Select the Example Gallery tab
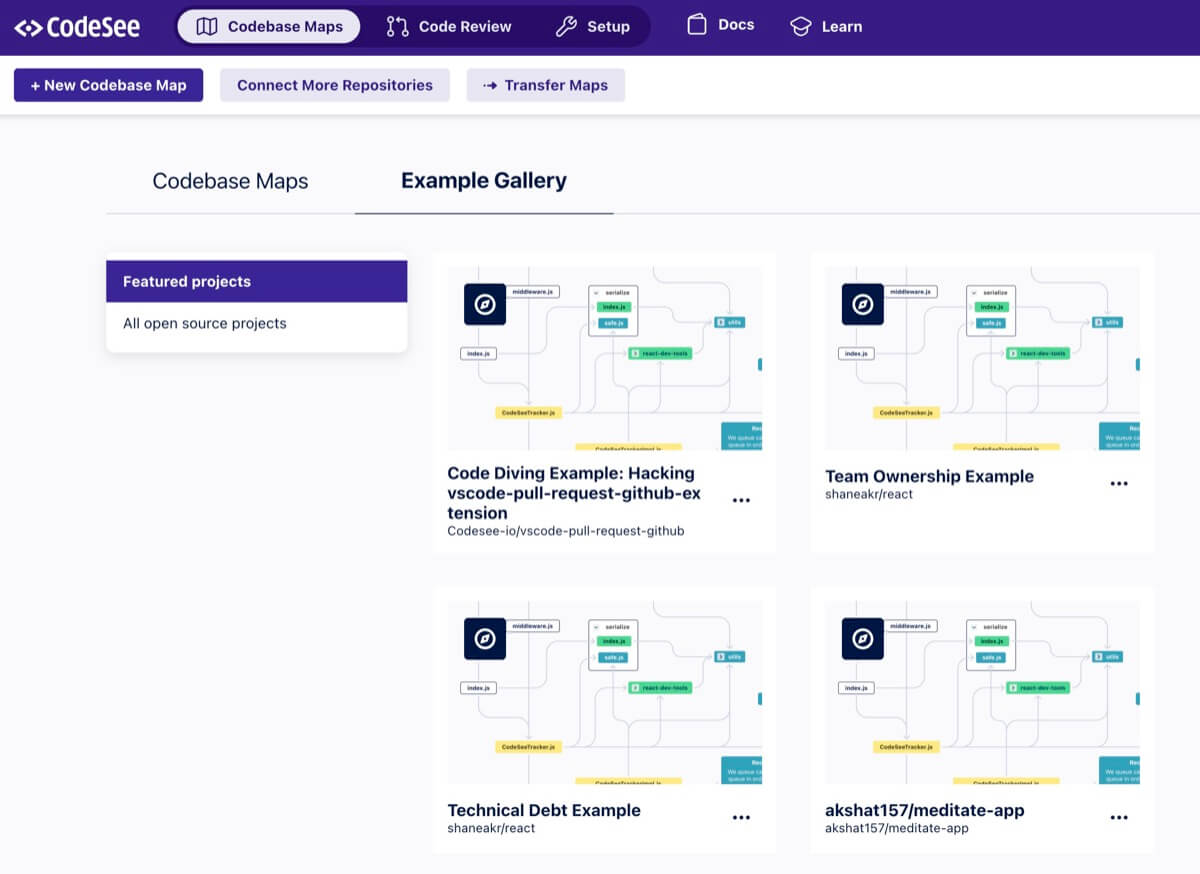 pyautogui.click(x=484, y=181)
